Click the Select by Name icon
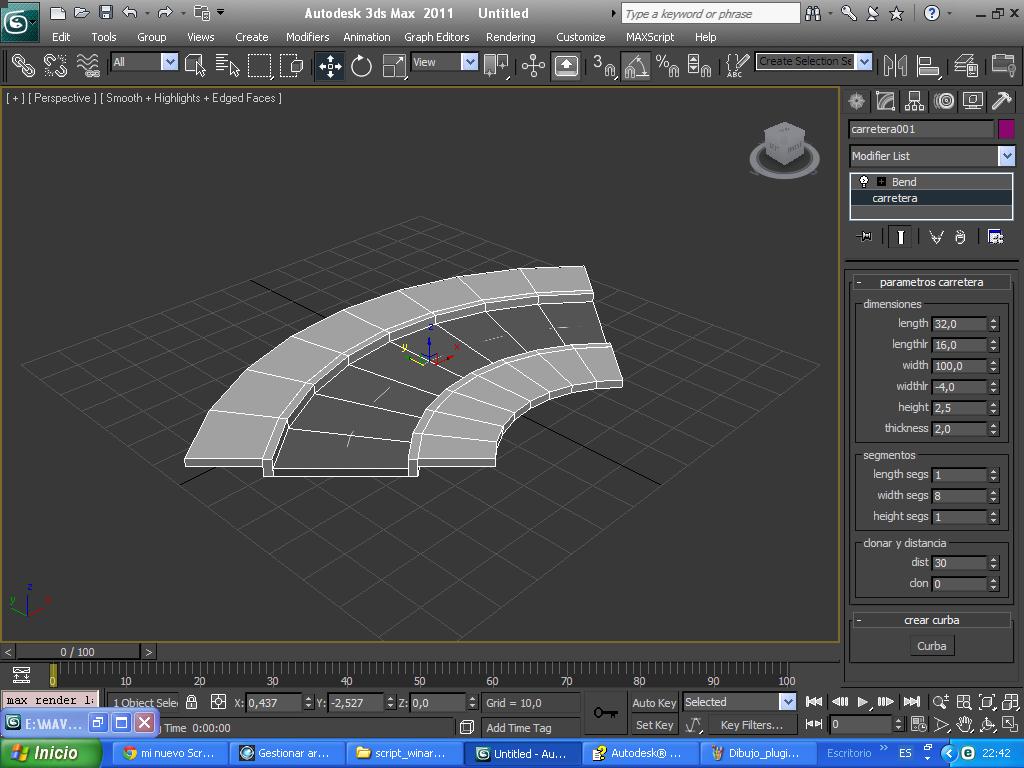The height and width of the screenshot is (768, 1024). tap(228, 66)
